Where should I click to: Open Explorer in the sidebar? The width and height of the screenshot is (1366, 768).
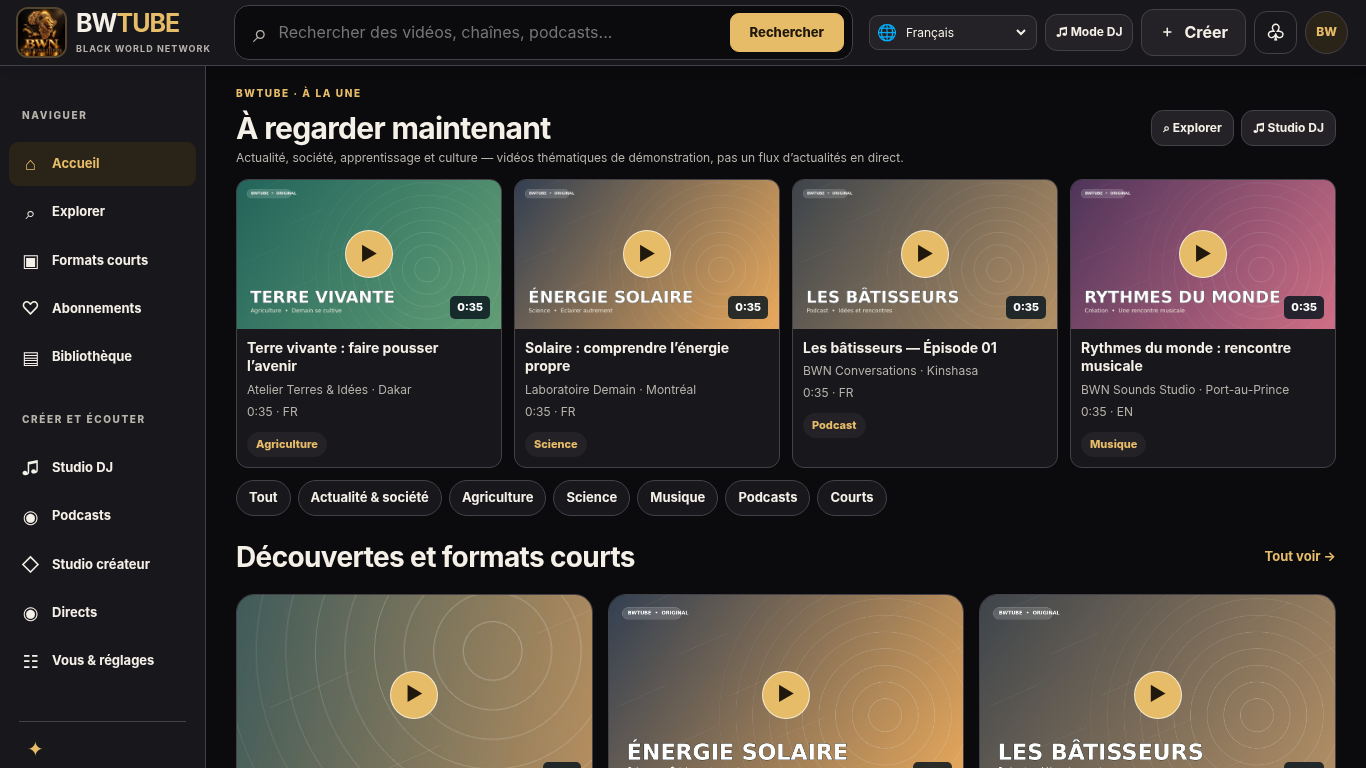point(102,212)
